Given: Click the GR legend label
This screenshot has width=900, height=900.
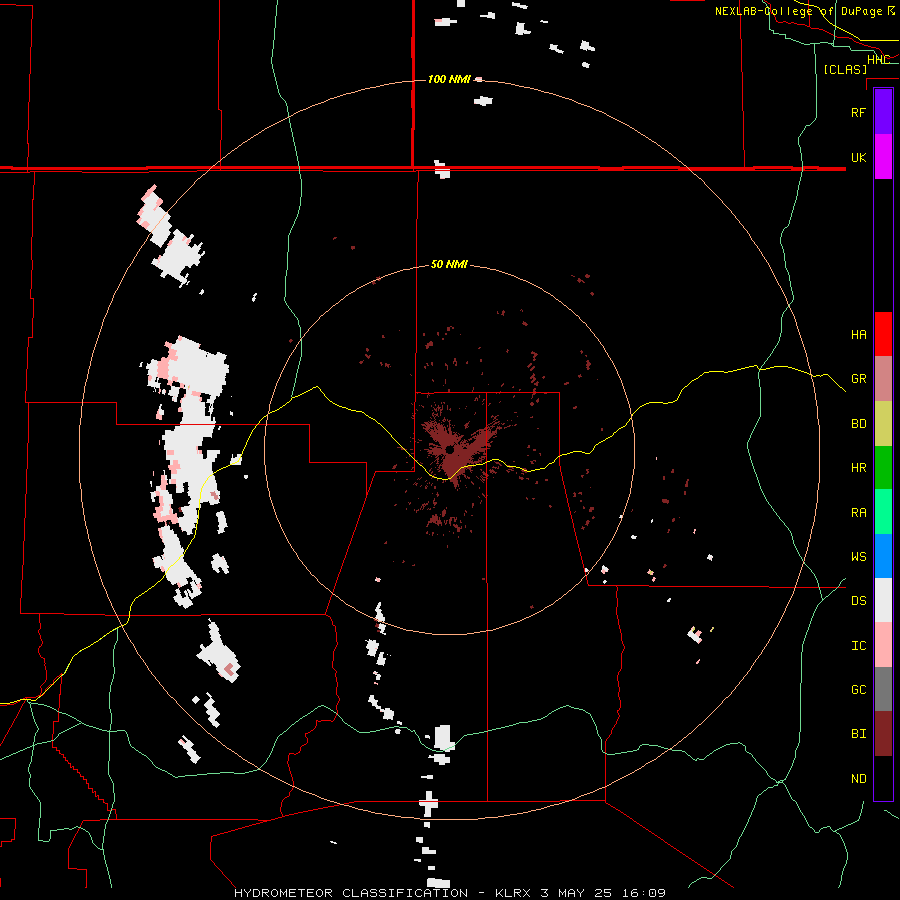Looking at the screenshot, I should [858, 379].
